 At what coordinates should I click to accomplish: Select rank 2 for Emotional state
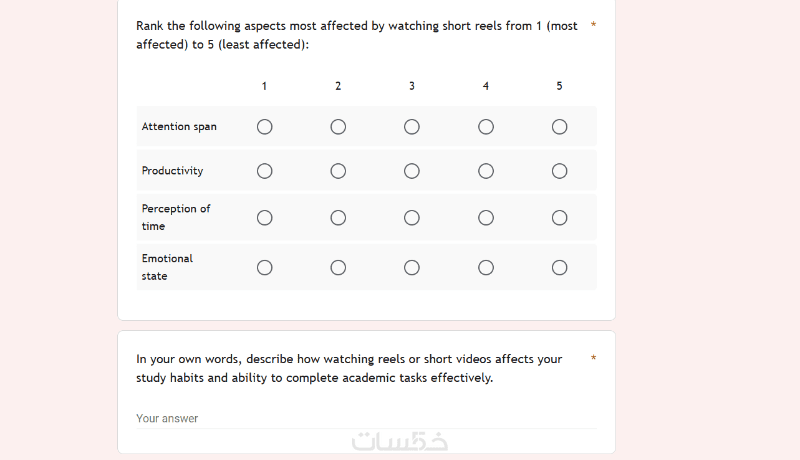coord(338,267)
